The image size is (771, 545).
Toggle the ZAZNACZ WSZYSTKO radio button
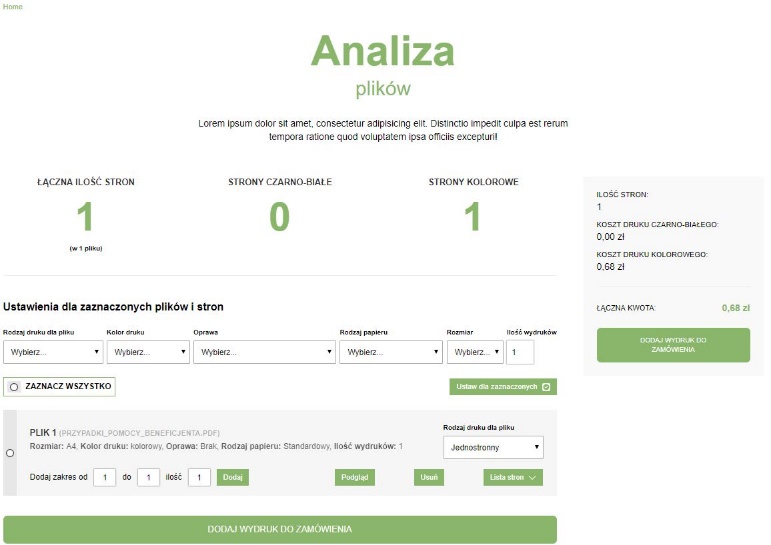[x=14, y=387]
